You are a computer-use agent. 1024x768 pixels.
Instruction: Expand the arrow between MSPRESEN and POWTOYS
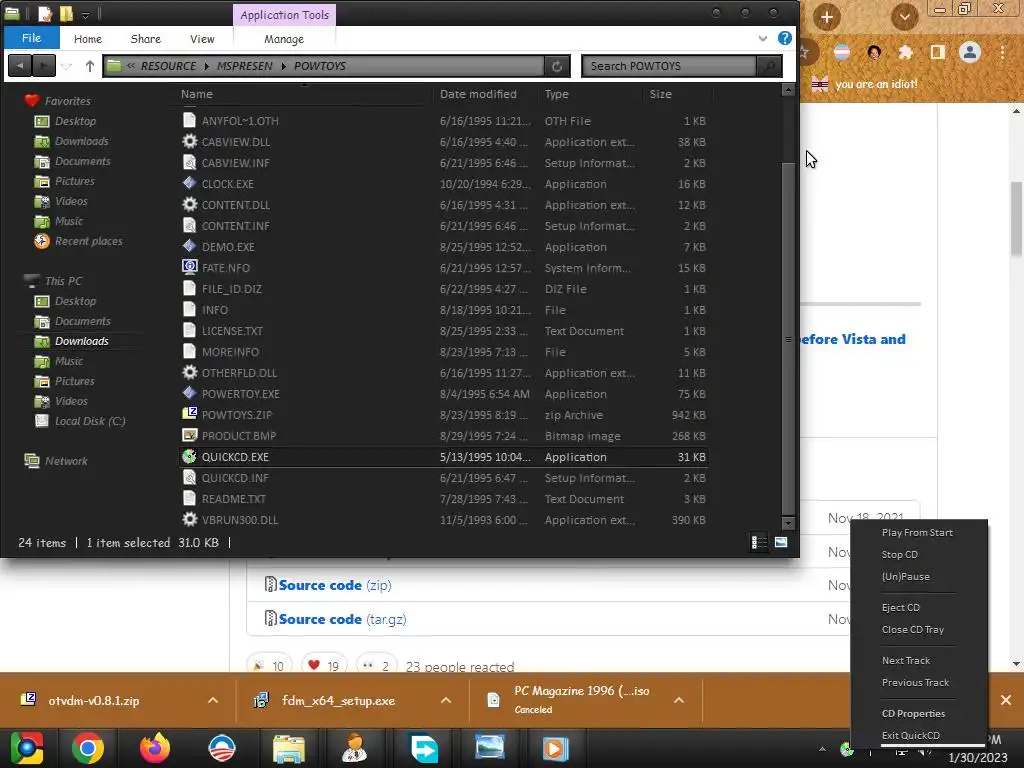284,66
